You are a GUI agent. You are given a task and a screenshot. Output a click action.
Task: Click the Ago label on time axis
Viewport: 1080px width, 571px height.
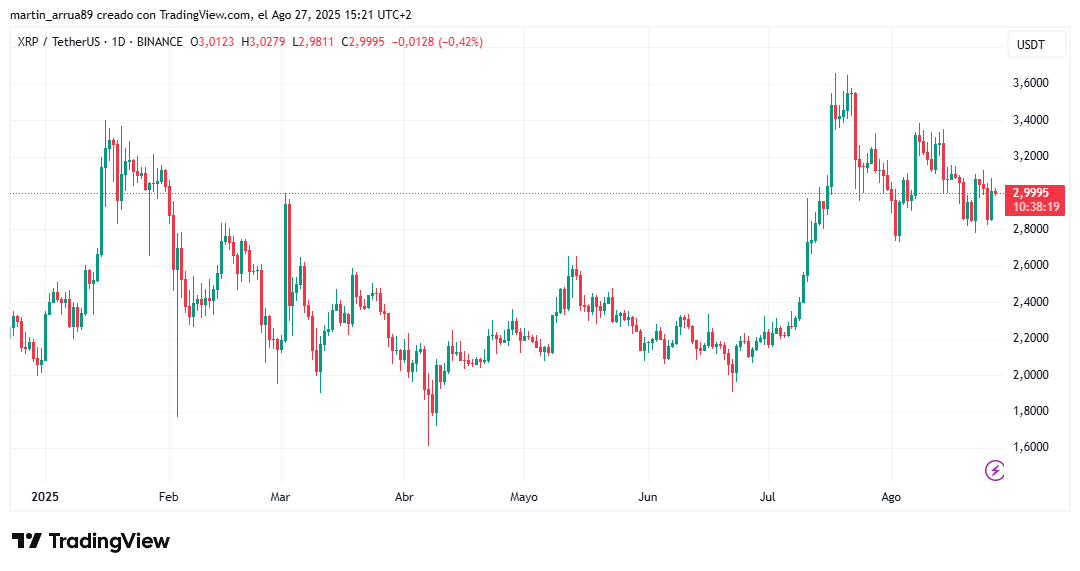click(x=891, y=497)
